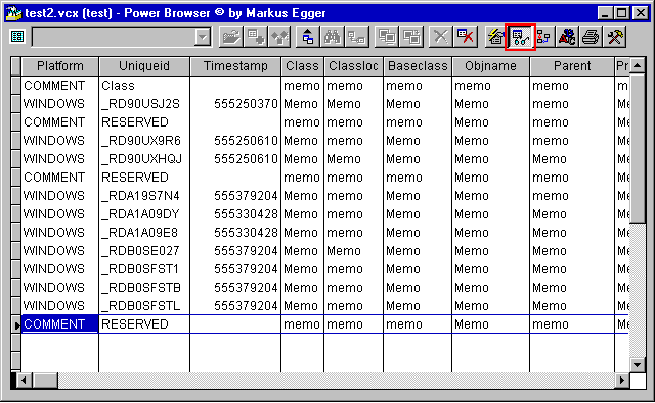The image size is (655, 403).
Task: Click the vertical scrollbar down arrow
Action: tap(637, 363)
